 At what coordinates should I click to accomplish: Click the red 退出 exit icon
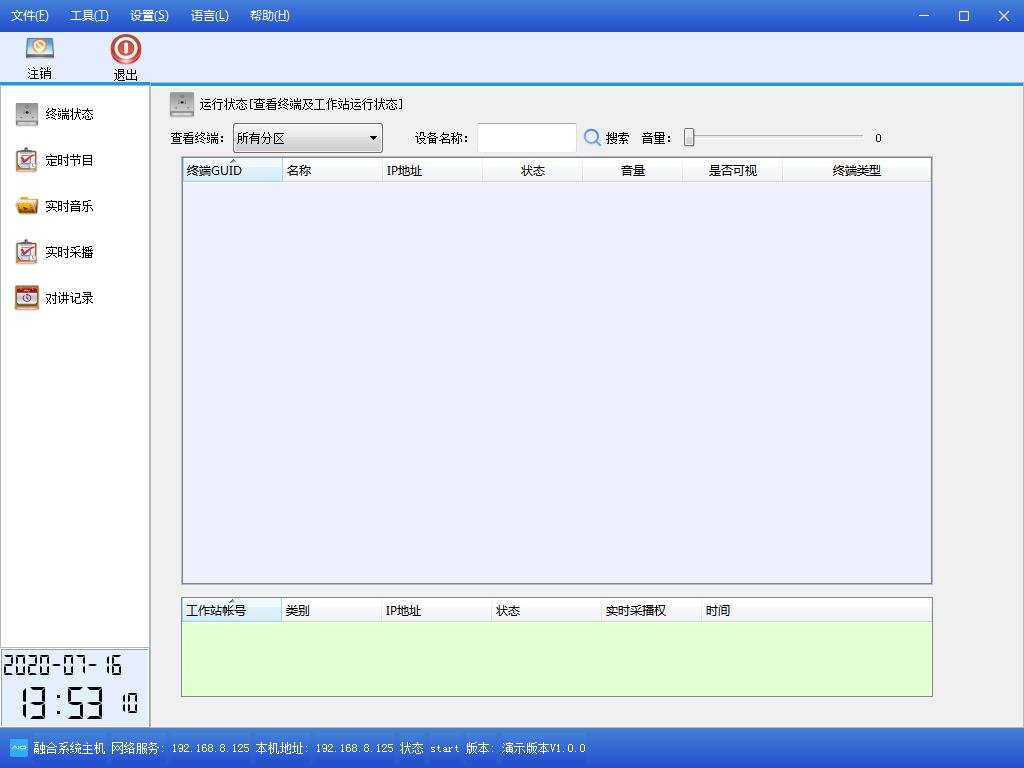click(125, 49)
